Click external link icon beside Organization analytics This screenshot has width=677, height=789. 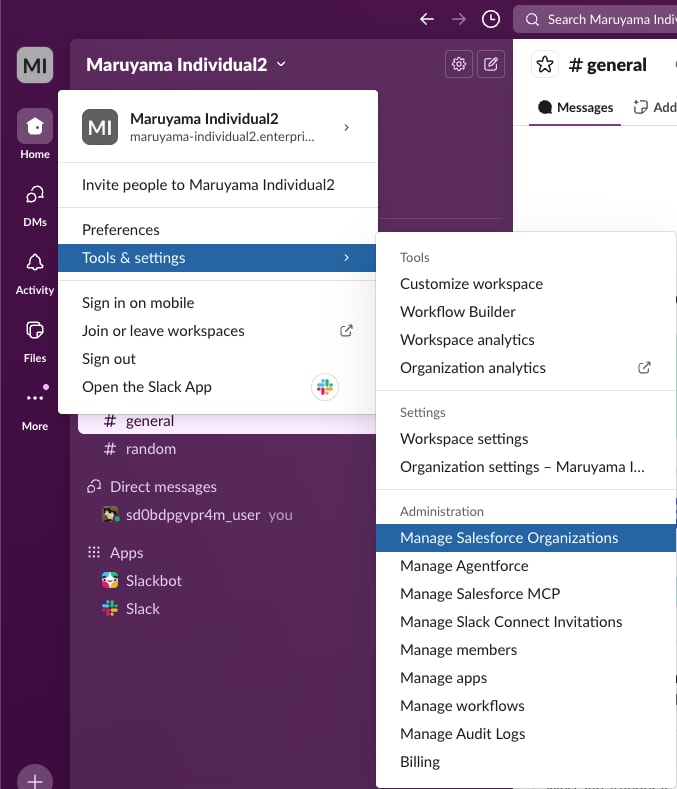pos(644,368)
